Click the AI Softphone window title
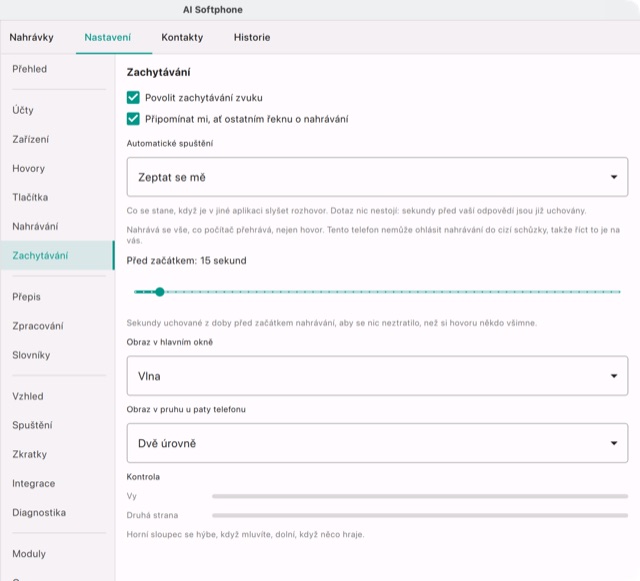Screen dimensions: 640x581 click(x=213, y=10)
